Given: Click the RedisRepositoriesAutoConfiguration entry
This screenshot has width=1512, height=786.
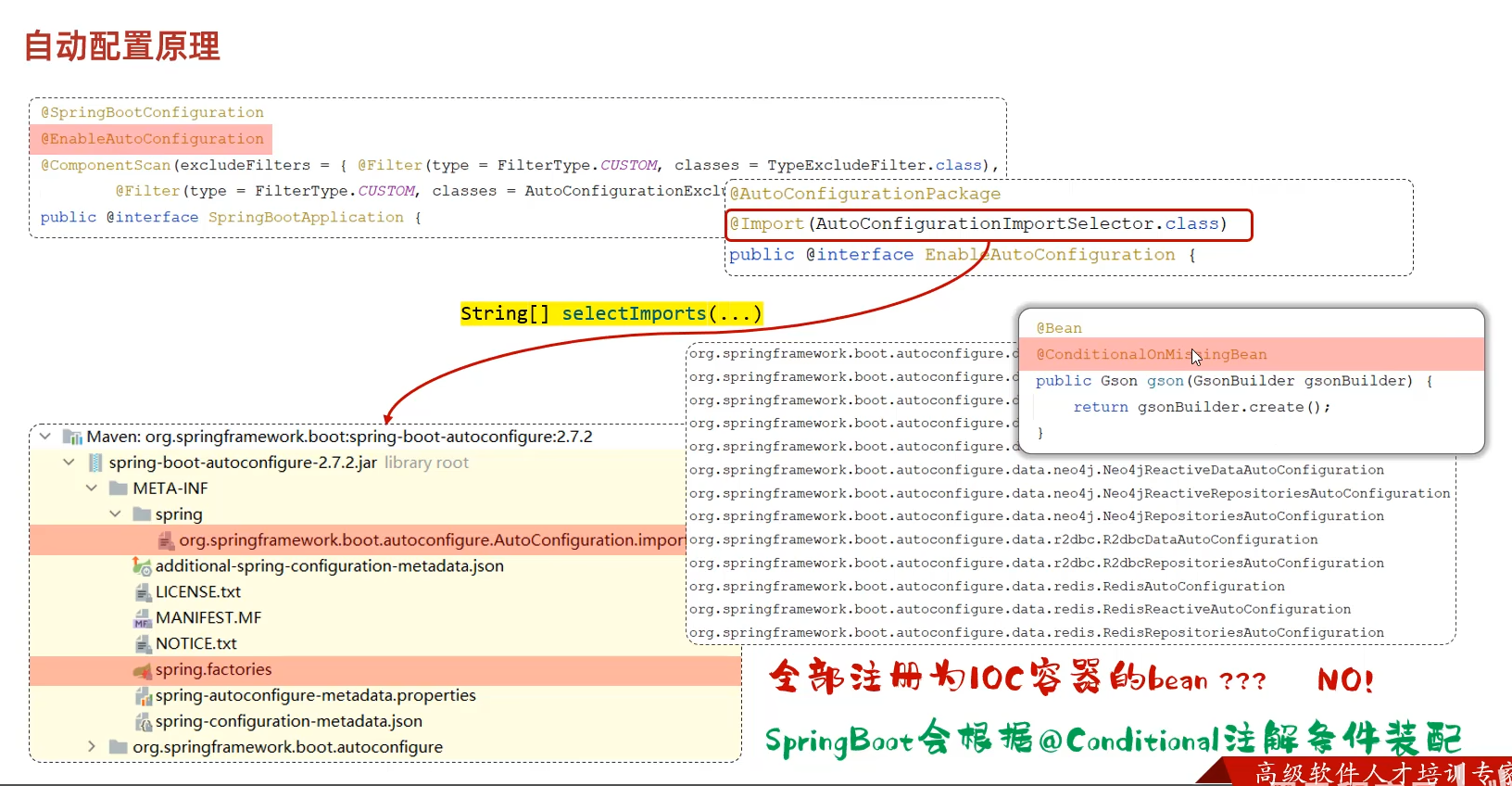Looking at the screenshot, I should click(x=1037, y=633).
